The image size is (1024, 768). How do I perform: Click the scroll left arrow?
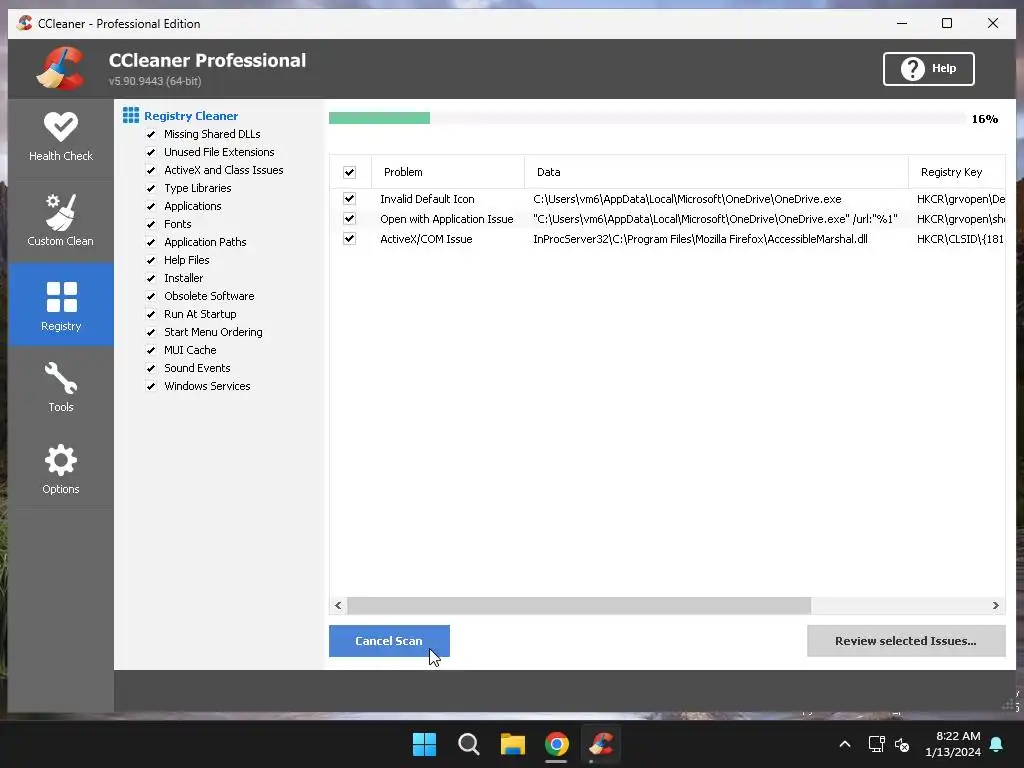pyautogui.click(x=338, y=605)
